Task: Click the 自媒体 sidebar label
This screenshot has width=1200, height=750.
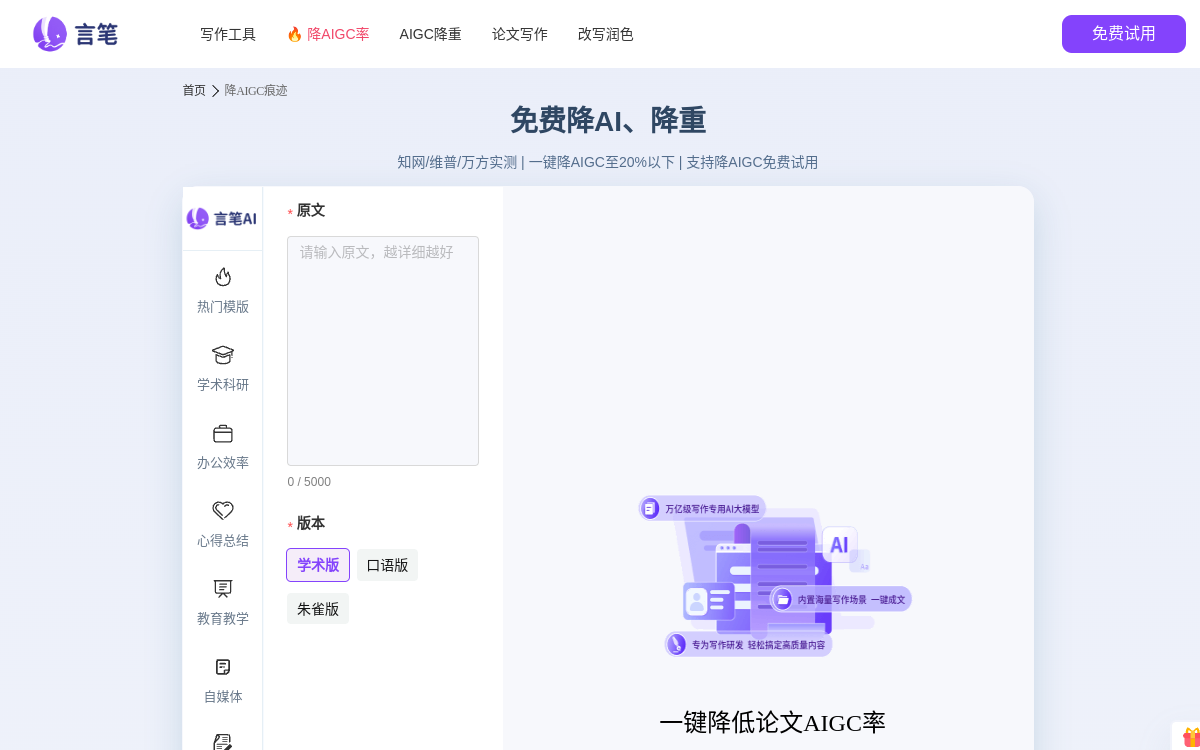Action: (x=223, y=697)
